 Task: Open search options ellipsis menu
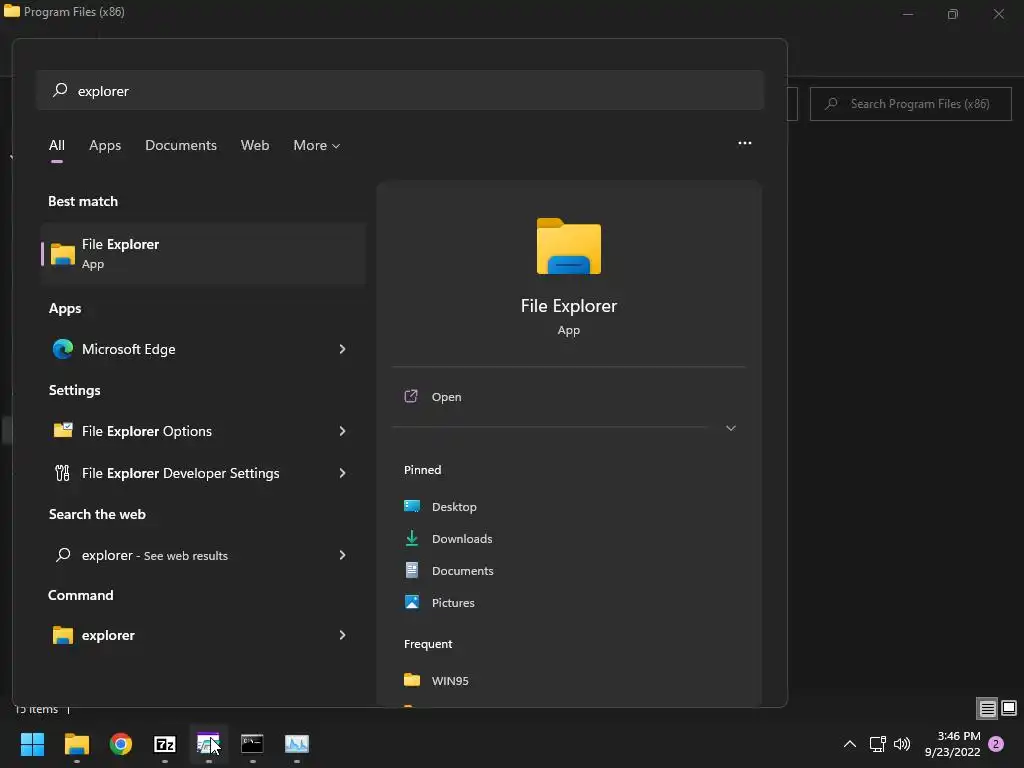[x=744, y=143]
